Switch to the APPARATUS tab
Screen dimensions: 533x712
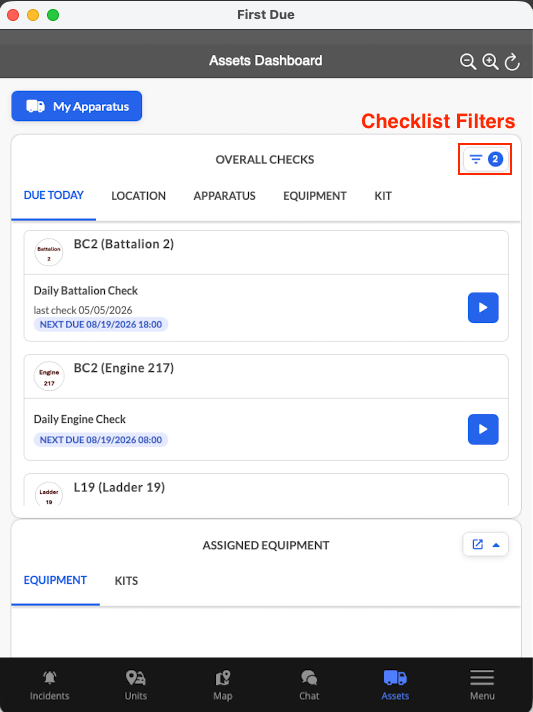click(x=224, y=196)
